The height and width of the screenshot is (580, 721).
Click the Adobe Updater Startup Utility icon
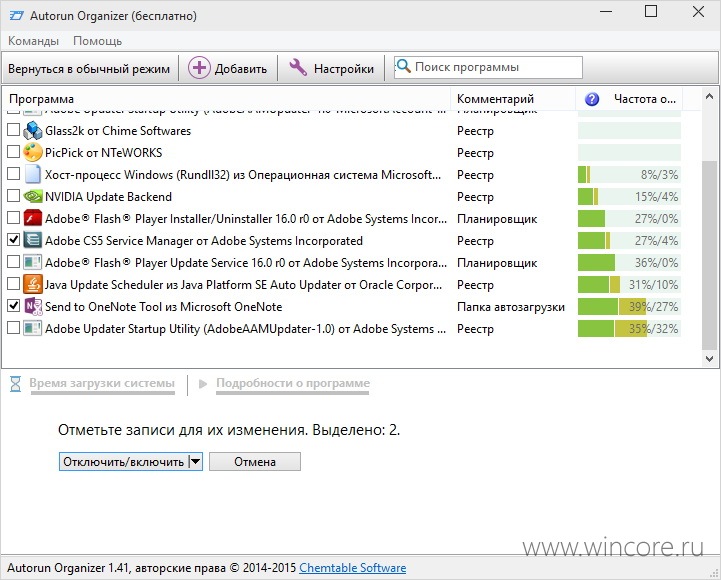click(x=33, y=328)
